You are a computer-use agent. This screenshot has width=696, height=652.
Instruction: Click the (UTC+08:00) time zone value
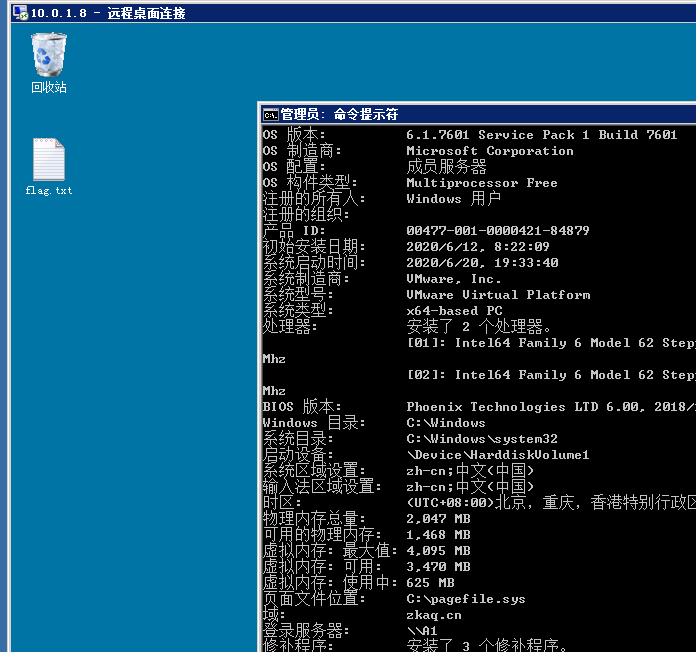pos(551,502)
